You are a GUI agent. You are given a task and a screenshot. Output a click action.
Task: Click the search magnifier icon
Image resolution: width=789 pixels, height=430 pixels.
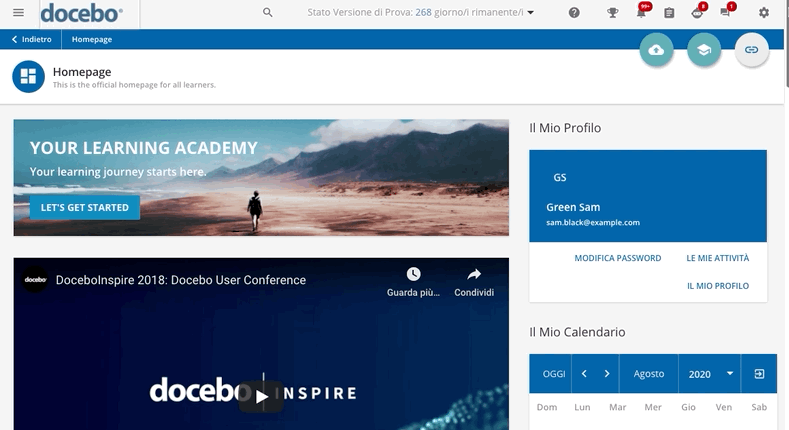tap(267, 13)
